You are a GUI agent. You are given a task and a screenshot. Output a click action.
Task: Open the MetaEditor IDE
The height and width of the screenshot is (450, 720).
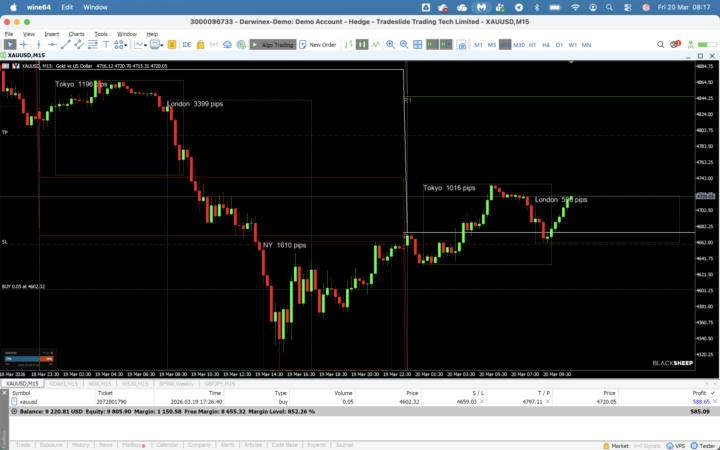point(186,45)
